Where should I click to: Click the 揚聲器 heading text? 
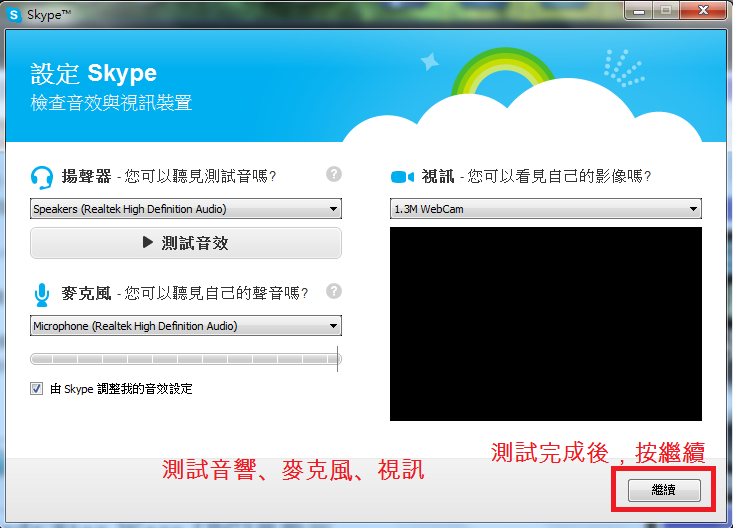click(86, 176)
